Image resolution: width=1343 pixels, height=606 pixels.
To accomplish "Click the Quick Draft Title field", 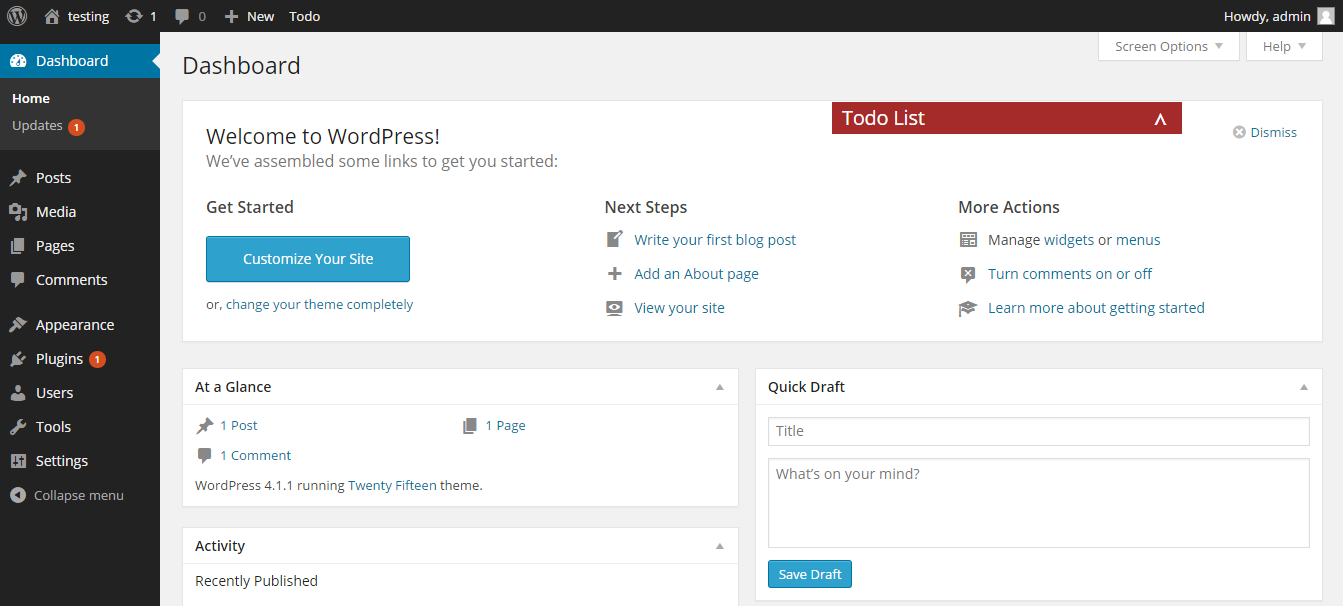I will [1038, 431].
